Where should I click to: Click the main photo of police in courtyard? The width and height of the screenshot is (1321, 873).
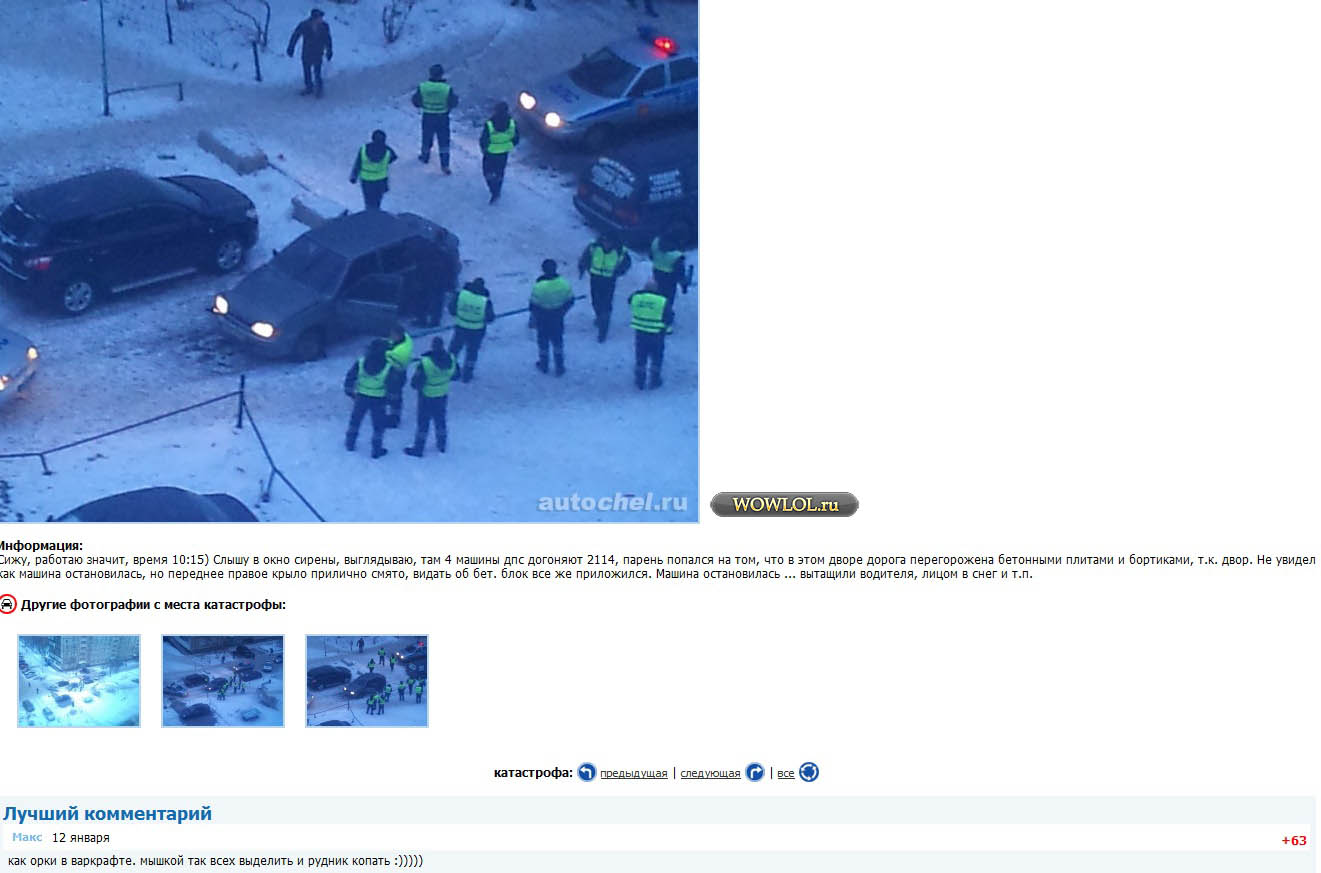348,260
